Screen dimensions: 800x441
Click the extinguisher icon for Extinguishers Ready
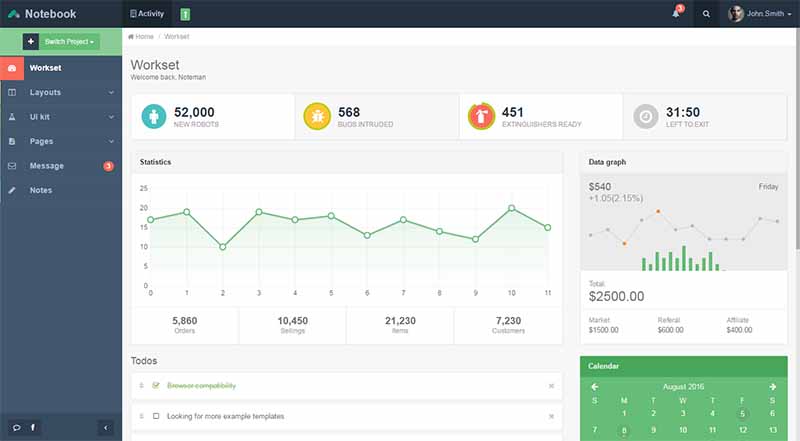coord(481,117)
